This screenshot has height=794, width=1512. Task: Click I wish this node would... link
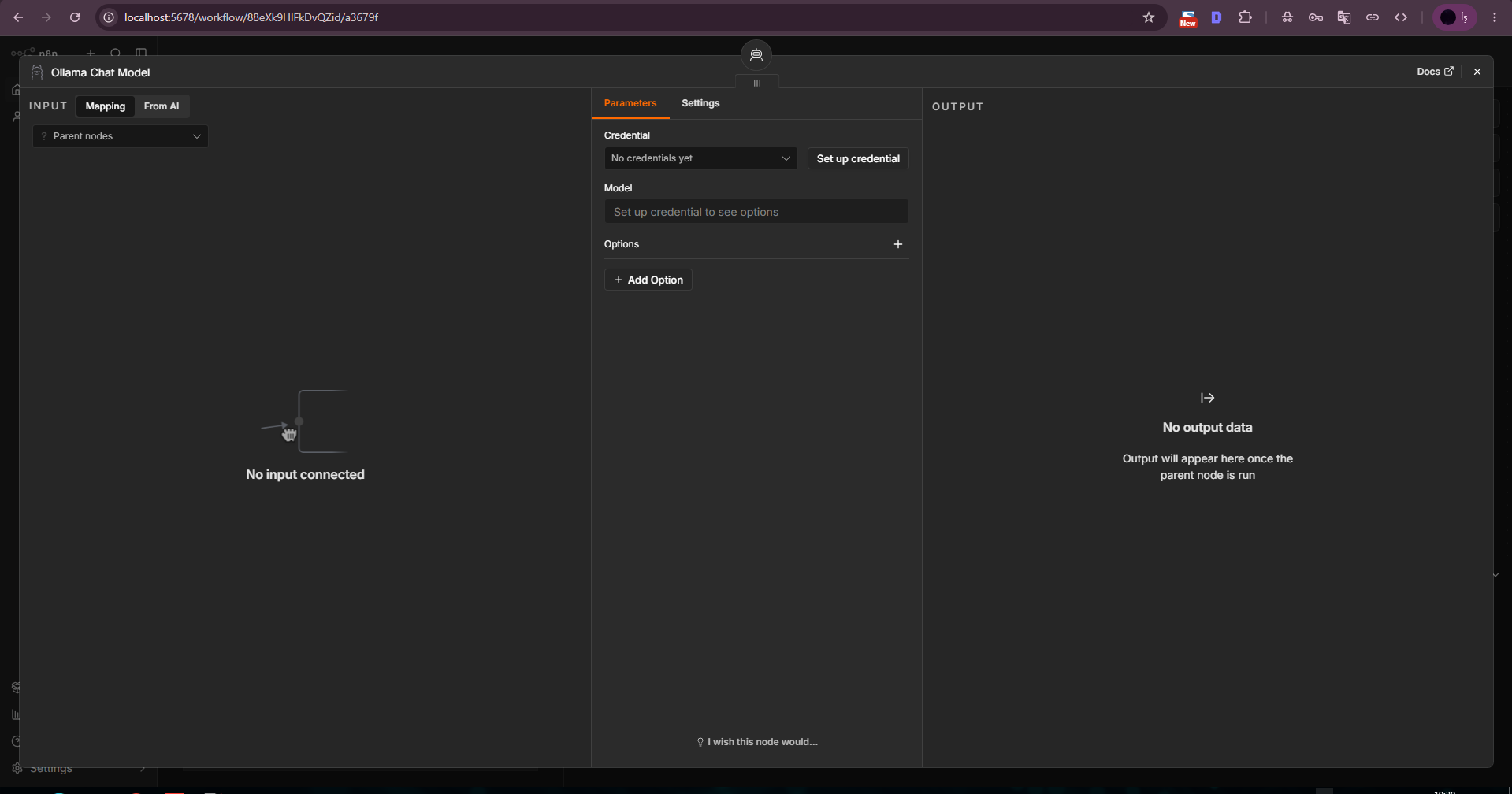[757, 742]
